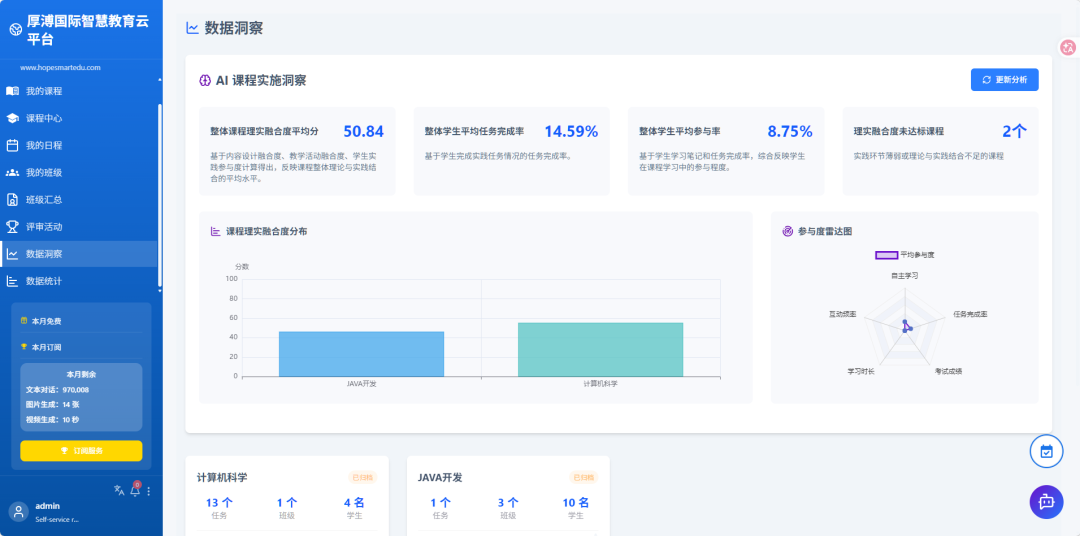Click the language translate icon

tap(119, 490)
